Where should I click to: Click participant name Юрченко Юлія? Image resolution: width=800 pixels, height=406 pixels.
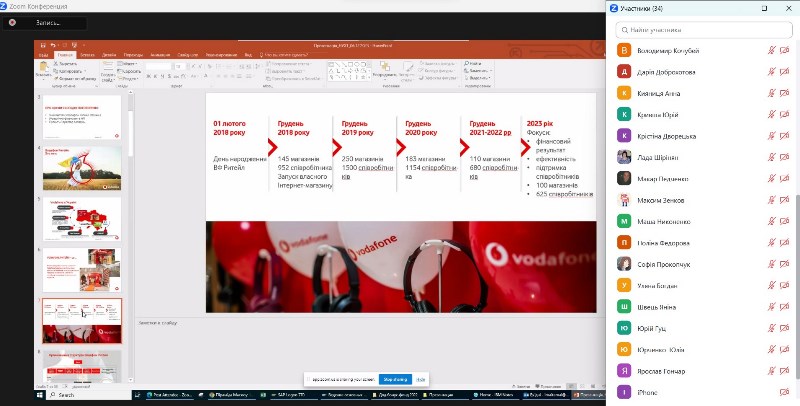660,349
